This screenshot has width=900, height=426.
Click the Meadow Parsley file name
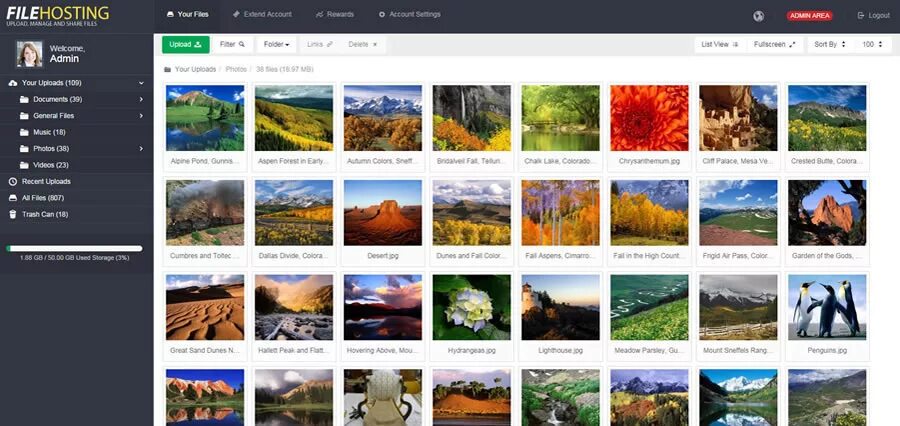[x=649, y=350]
